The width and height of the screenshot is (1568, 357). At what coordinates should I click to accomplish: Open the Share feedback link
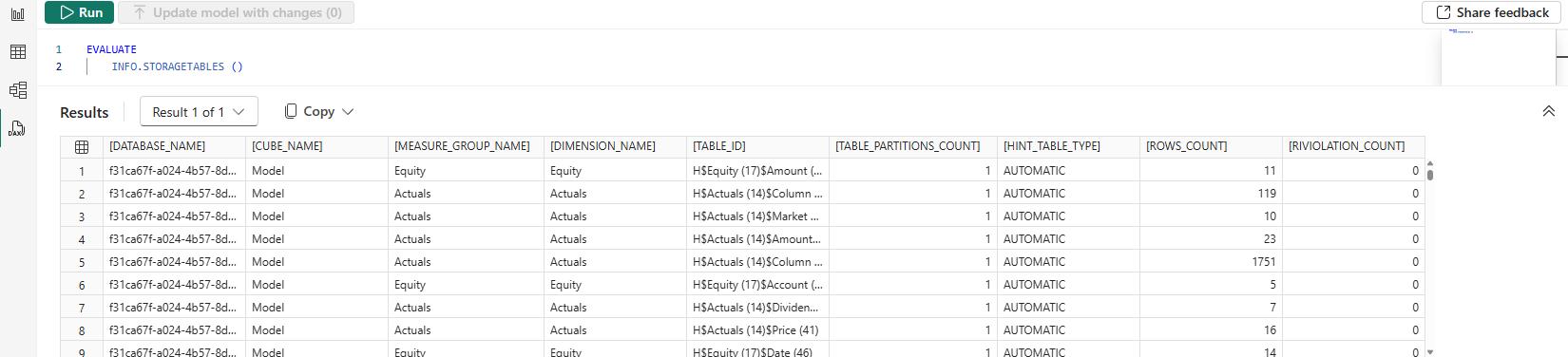tap(1492, 12)
